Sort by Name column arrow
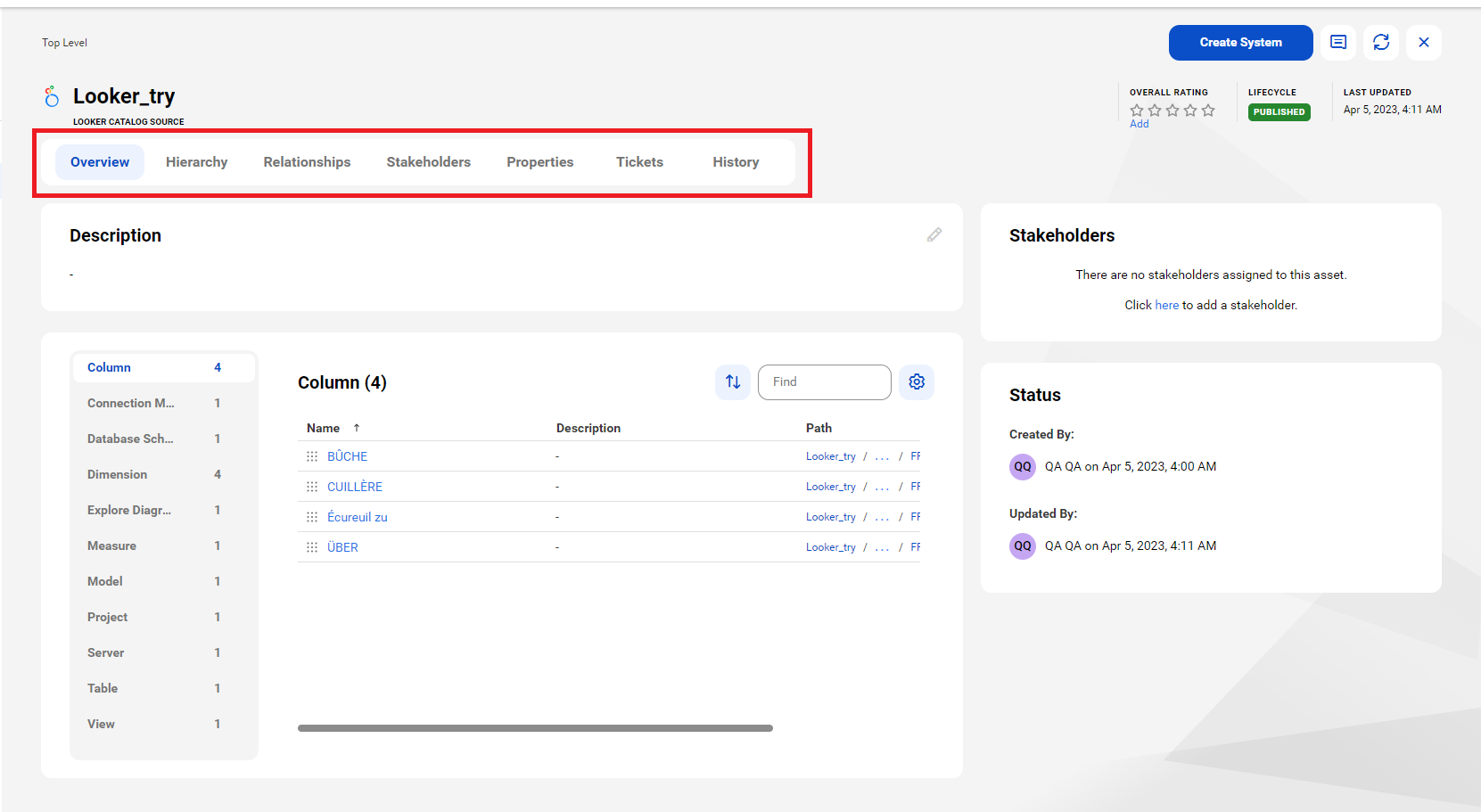This screenshot has width=1481, height=812. pyautogui.click(x=357, y=429)
